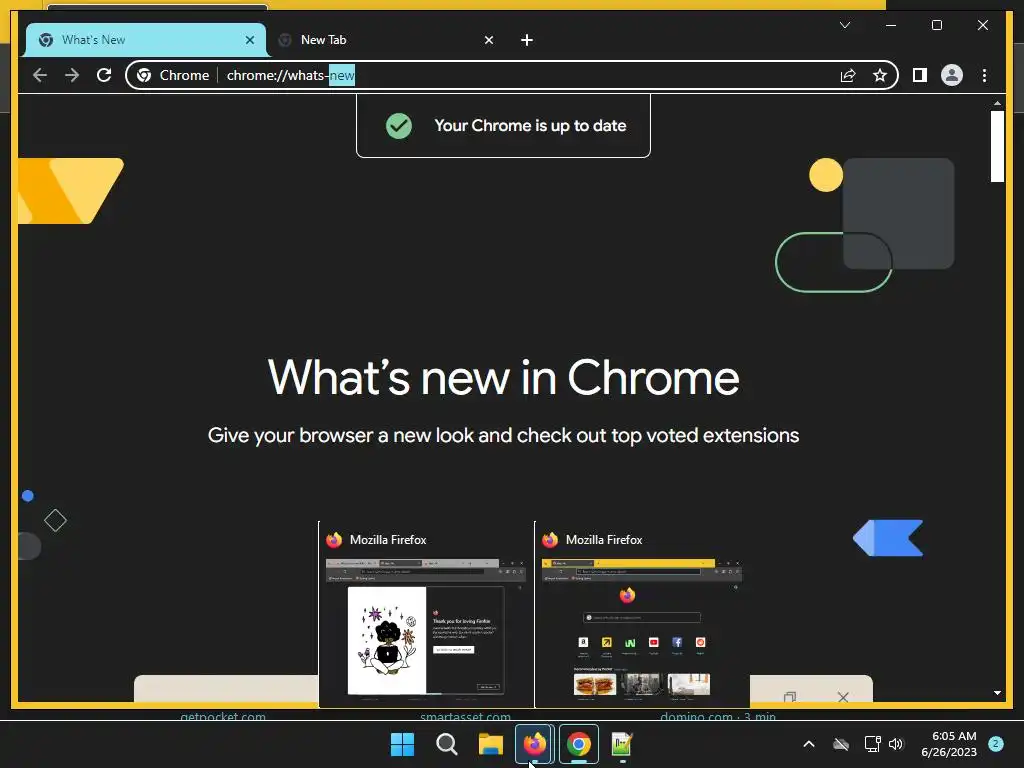Open network settings from the tray icon

tap(872, 744)
